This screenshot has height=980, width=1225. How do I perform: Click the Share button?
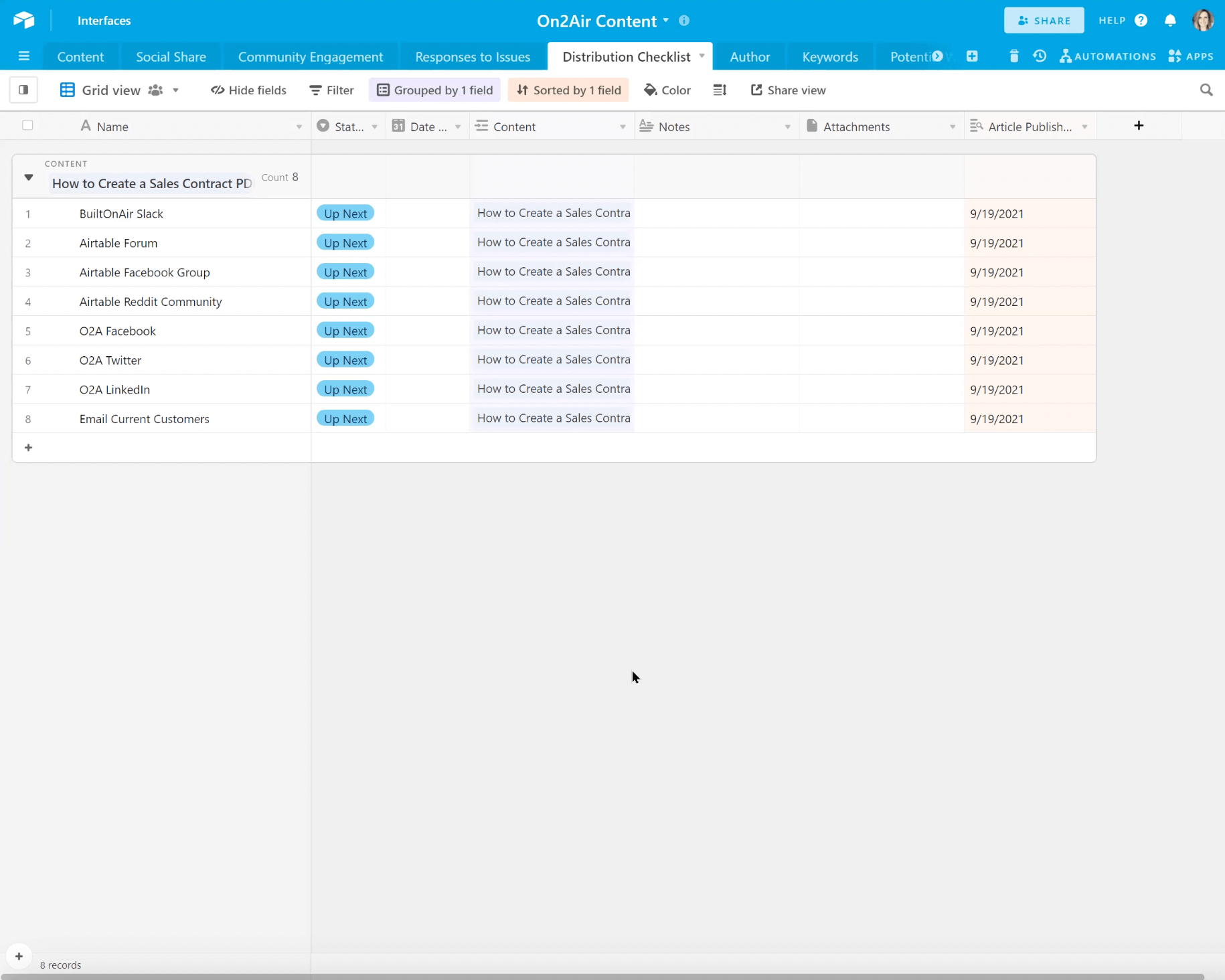point(1044,21)
